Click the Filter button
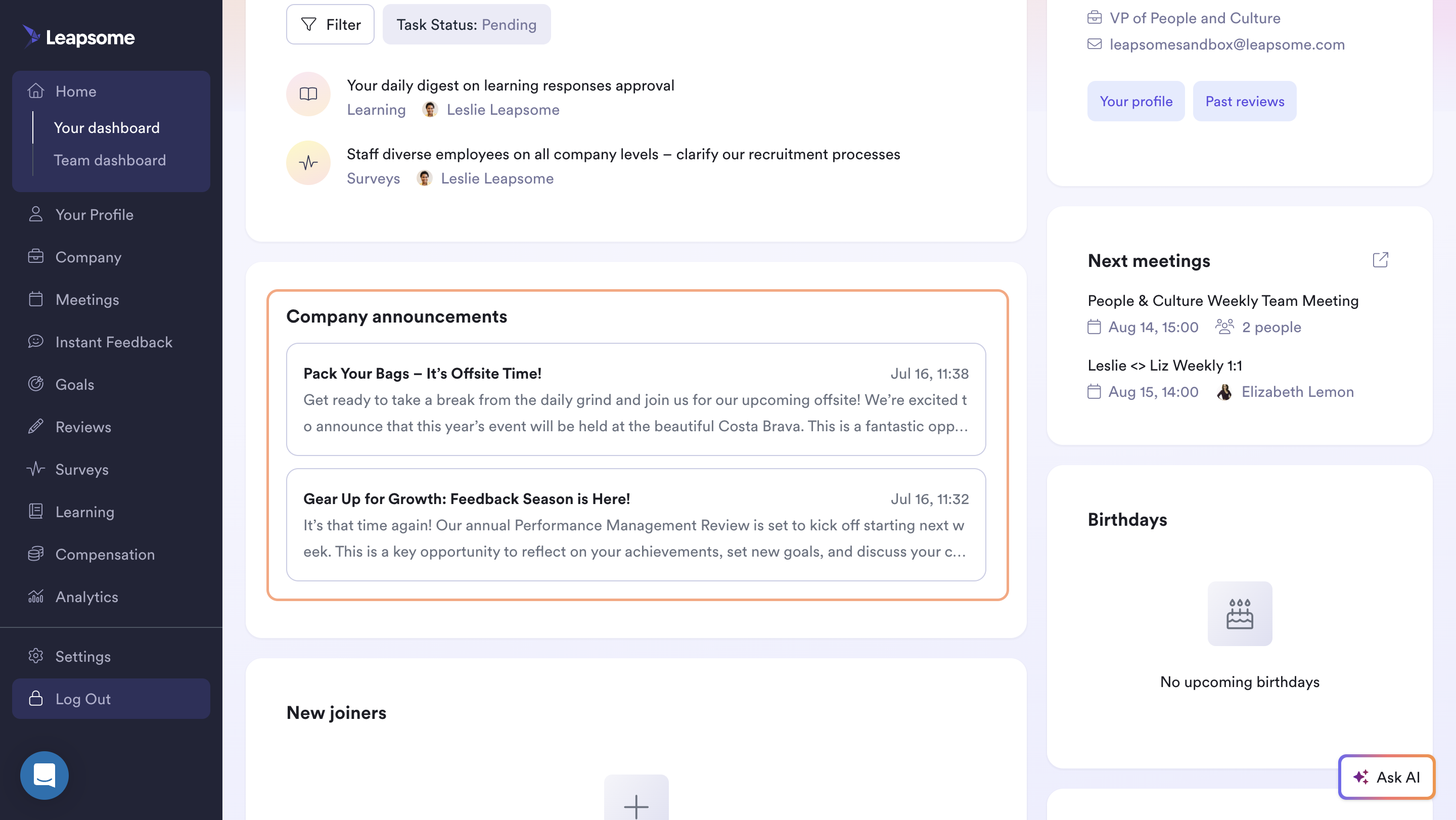 pyautogui.click(x=330, y=24)
